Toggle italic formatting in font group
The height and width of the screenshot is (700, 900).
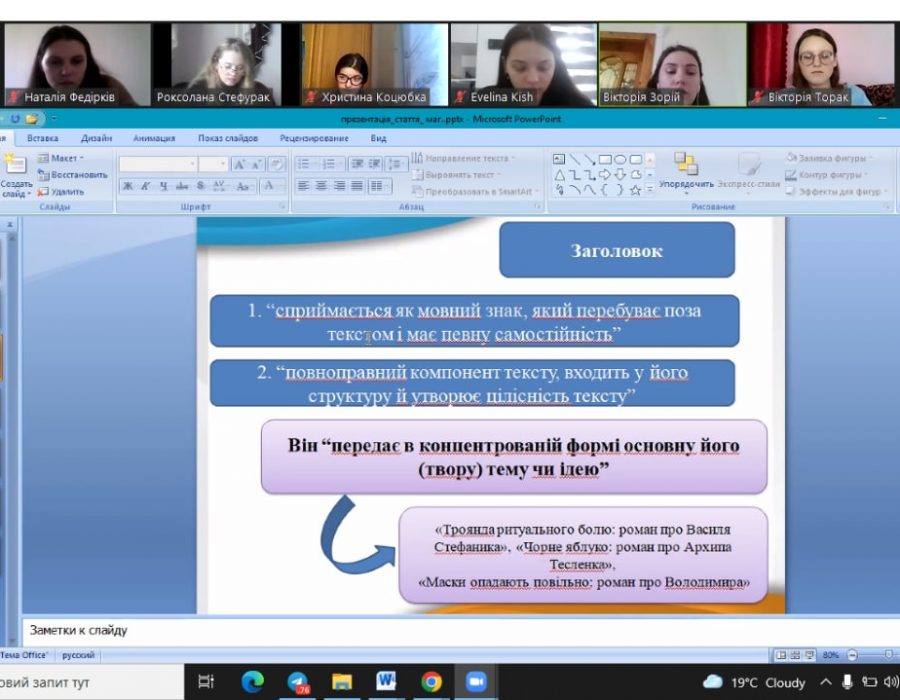pos(145,186)
